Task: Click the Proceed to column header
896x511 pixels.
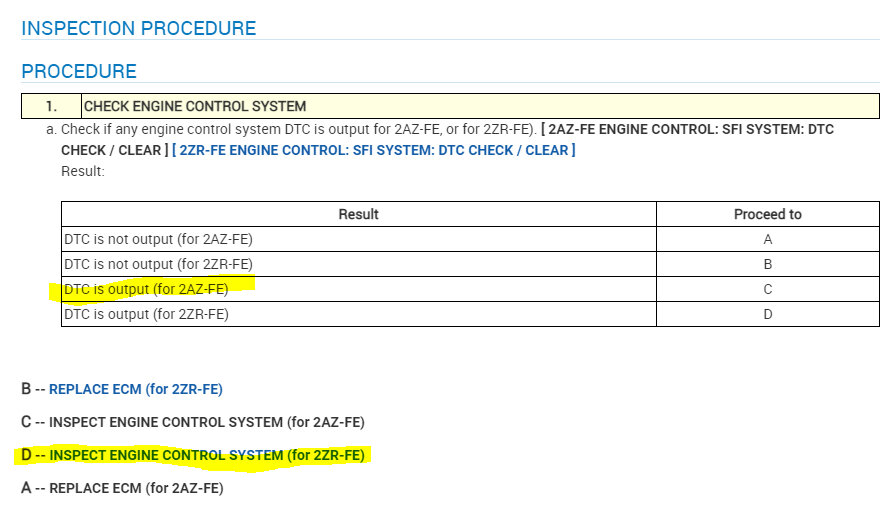Action: coord(767,214)
